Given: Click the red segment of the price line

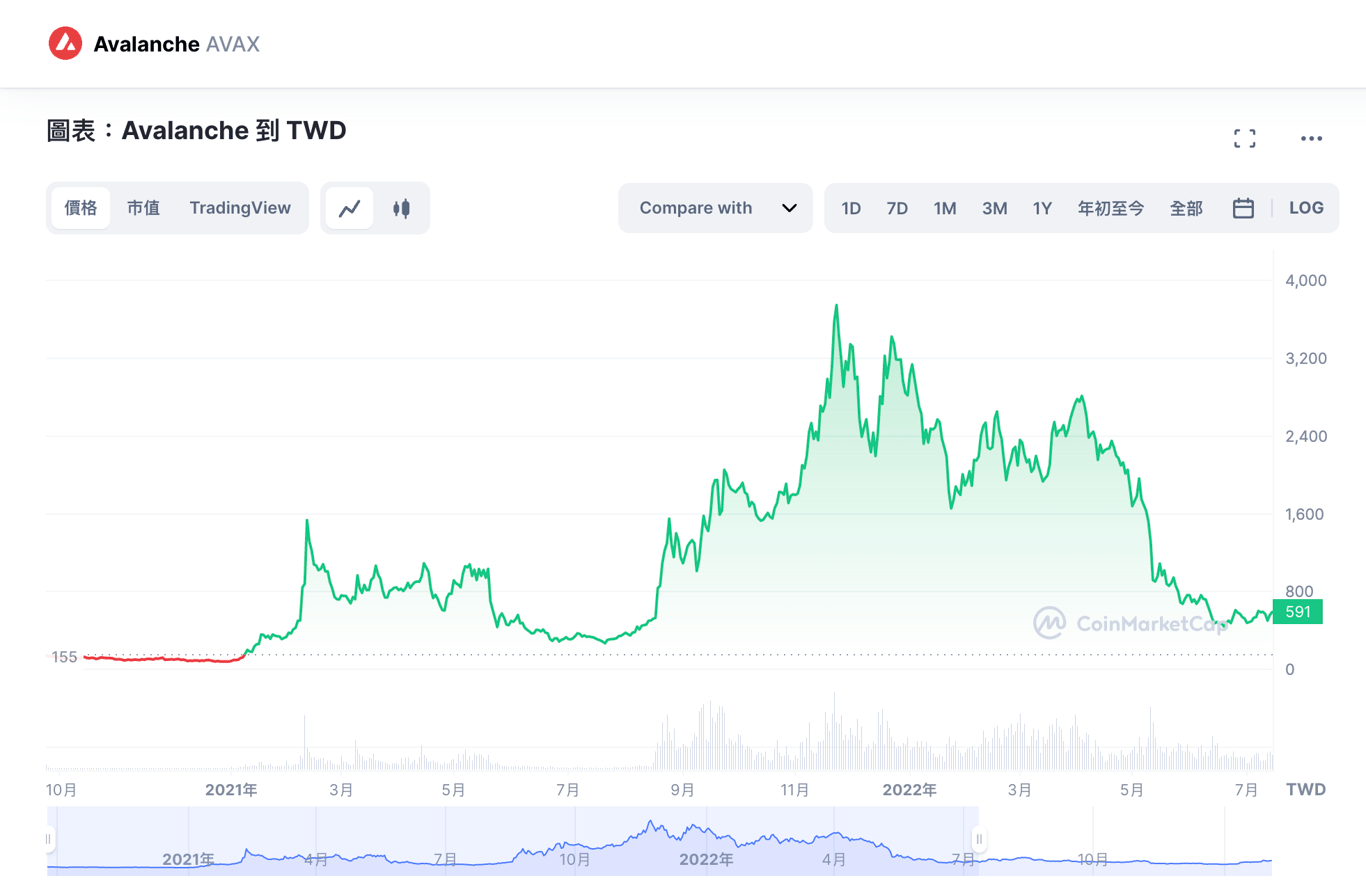Looking at the screenshot, I should click(x=164, y=659).
